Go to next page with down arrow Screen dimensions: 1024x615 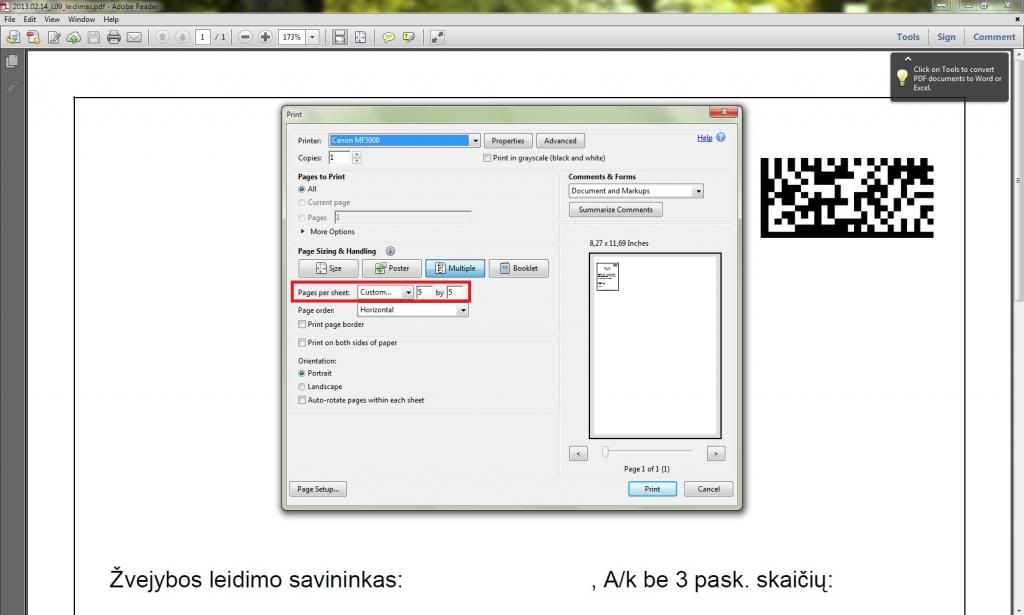pos(182,37)
